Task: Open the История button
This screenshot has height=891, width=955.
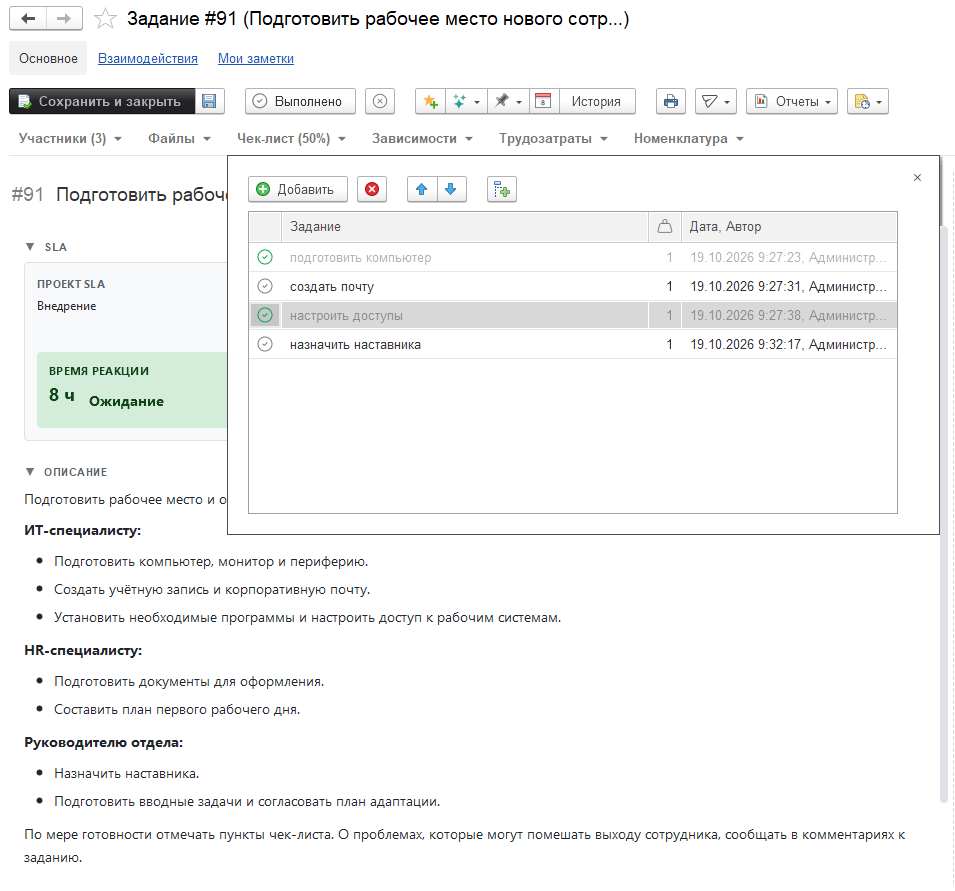Action: tap(596, 101)
